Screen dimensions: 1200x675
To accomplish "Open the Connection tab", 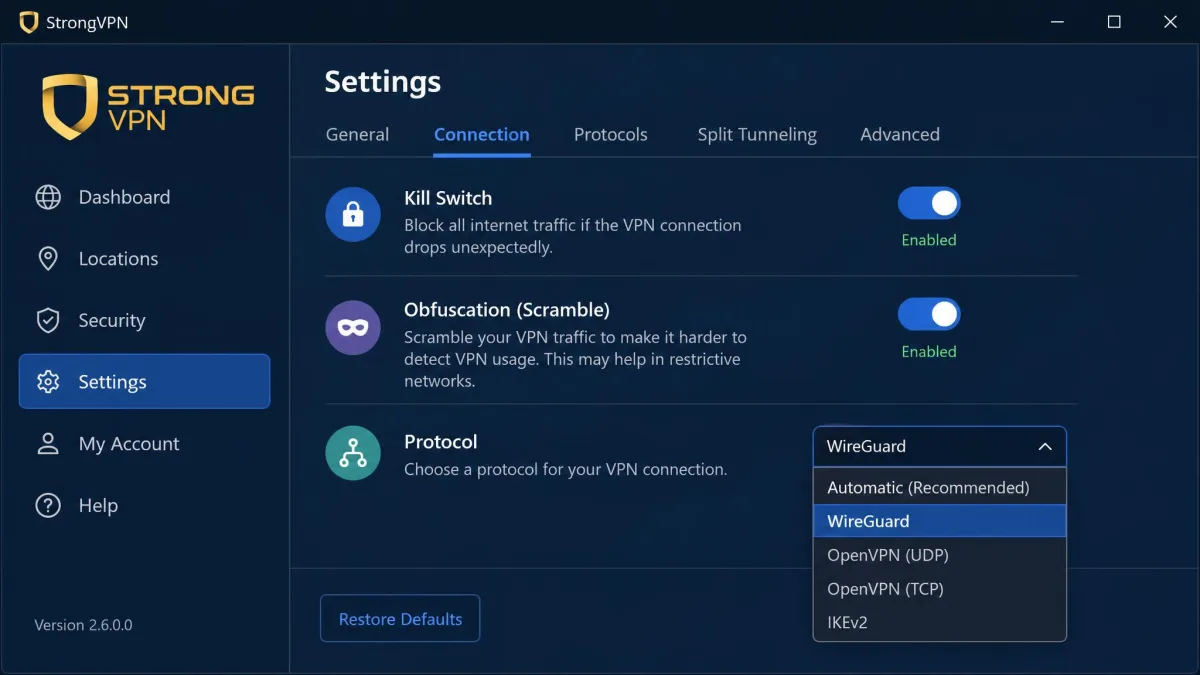I will coord(482,134).
